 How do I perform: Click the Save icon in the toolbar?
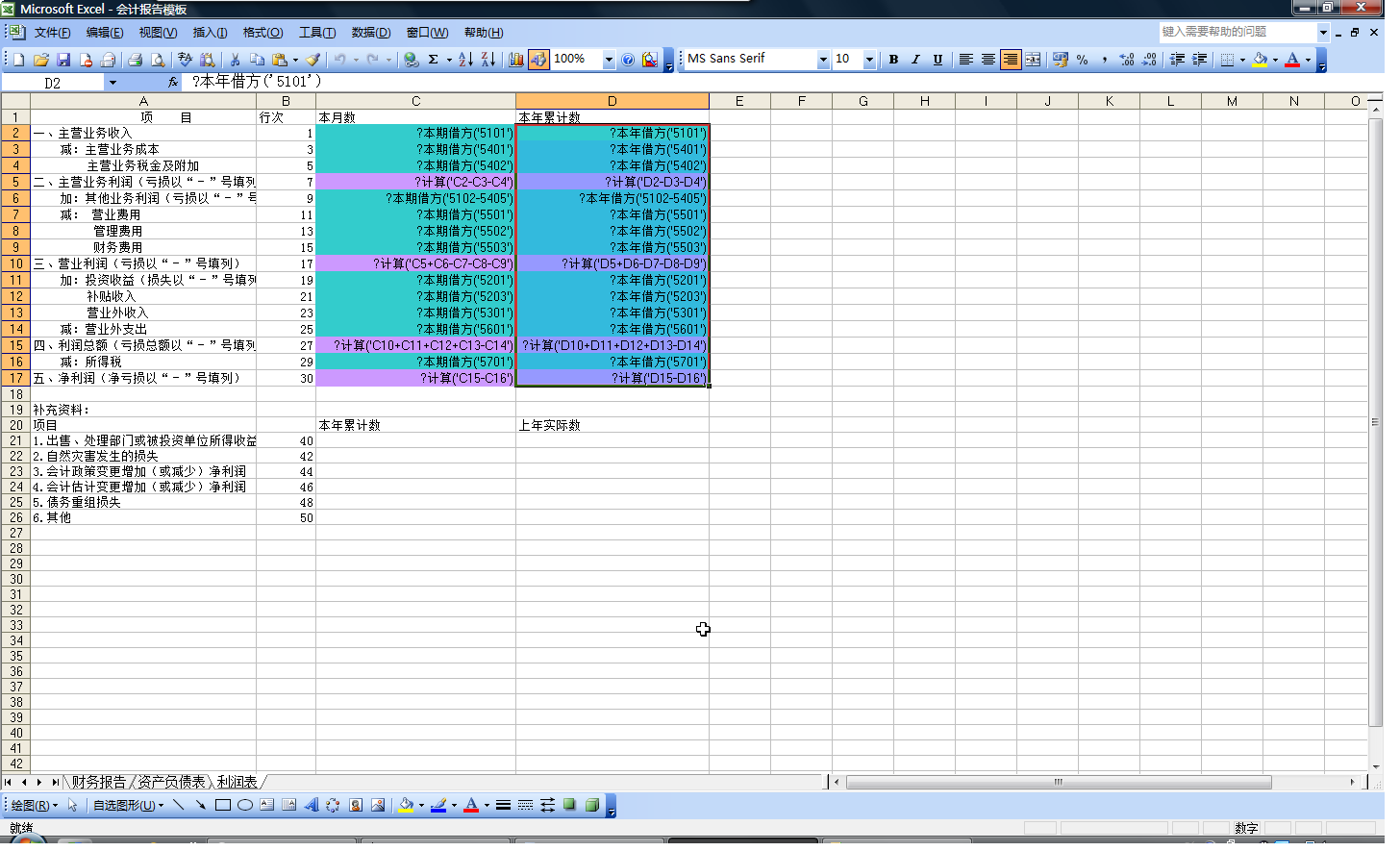click(63, 60)
